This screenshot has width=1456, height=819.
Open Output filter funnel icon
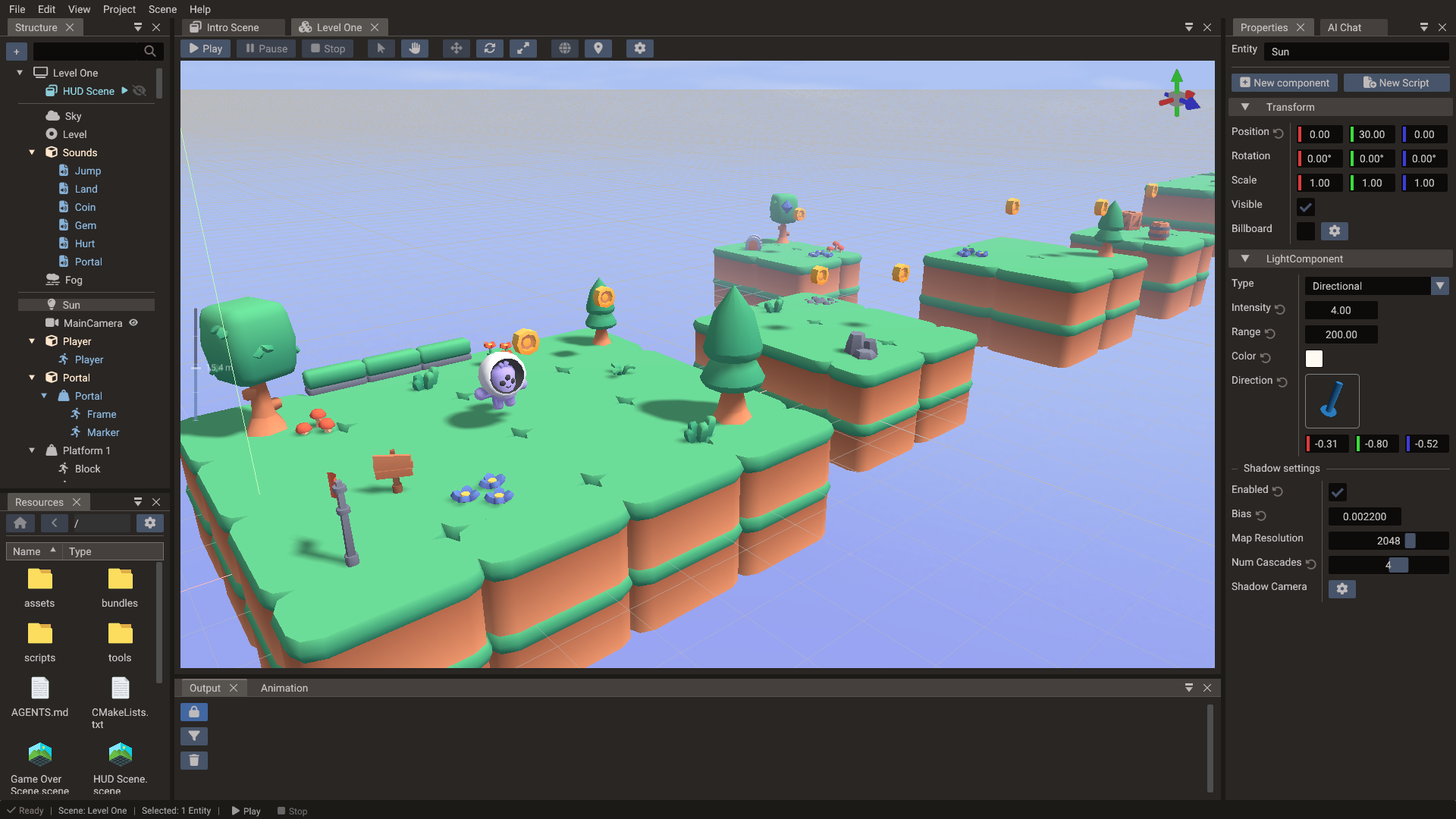tap(194, 736)
